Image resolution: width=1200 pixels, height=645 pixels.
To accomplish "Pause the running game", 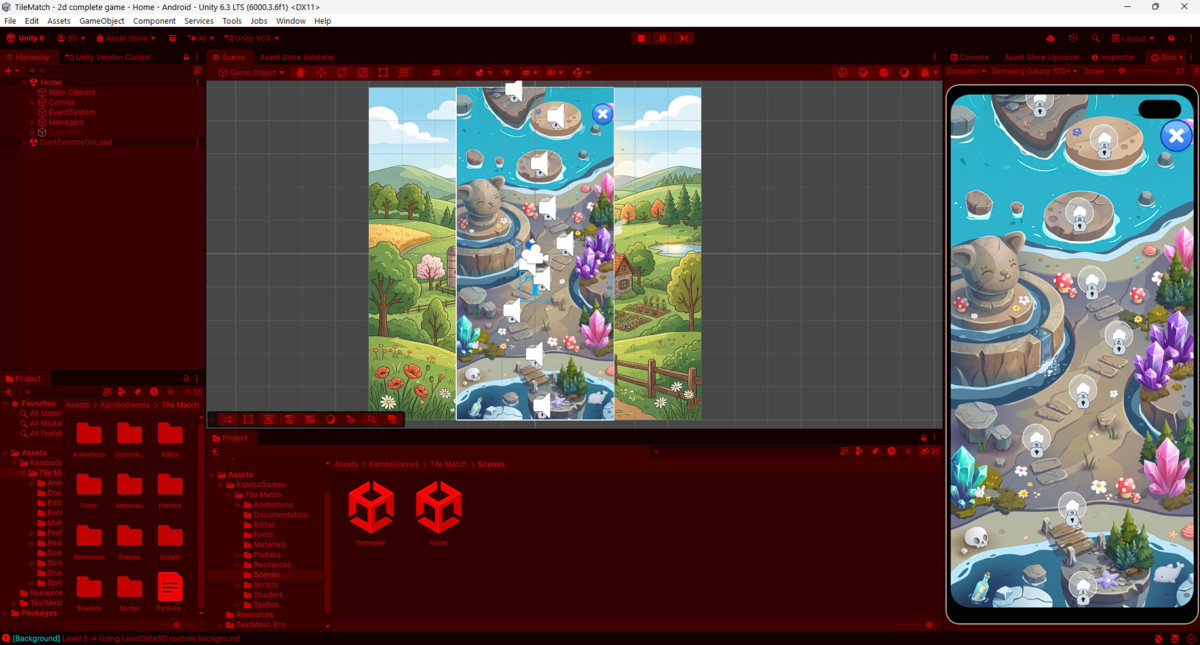I will 662,38.
